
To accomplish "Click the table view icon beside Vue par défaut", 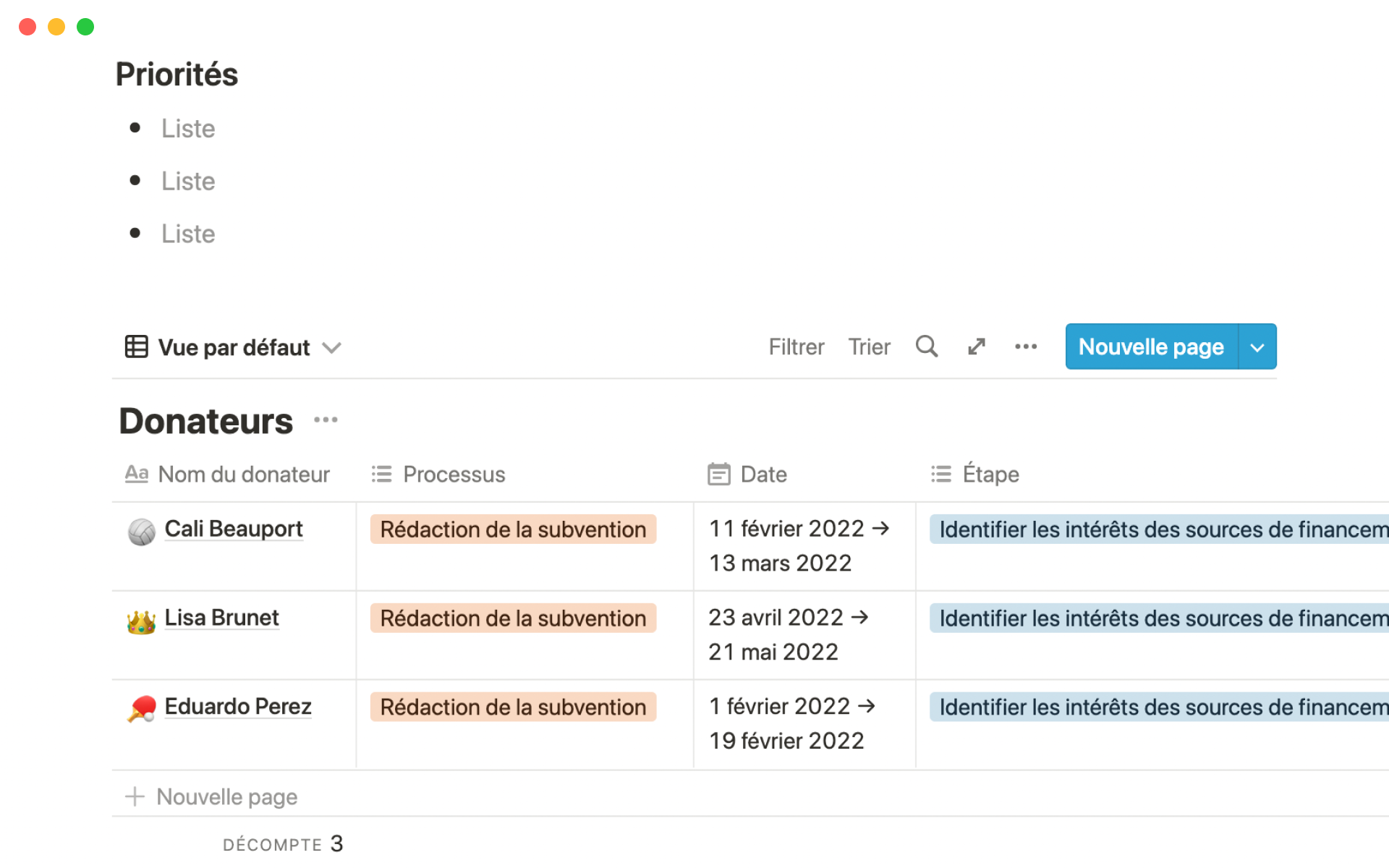I will (x=136, y=347).
